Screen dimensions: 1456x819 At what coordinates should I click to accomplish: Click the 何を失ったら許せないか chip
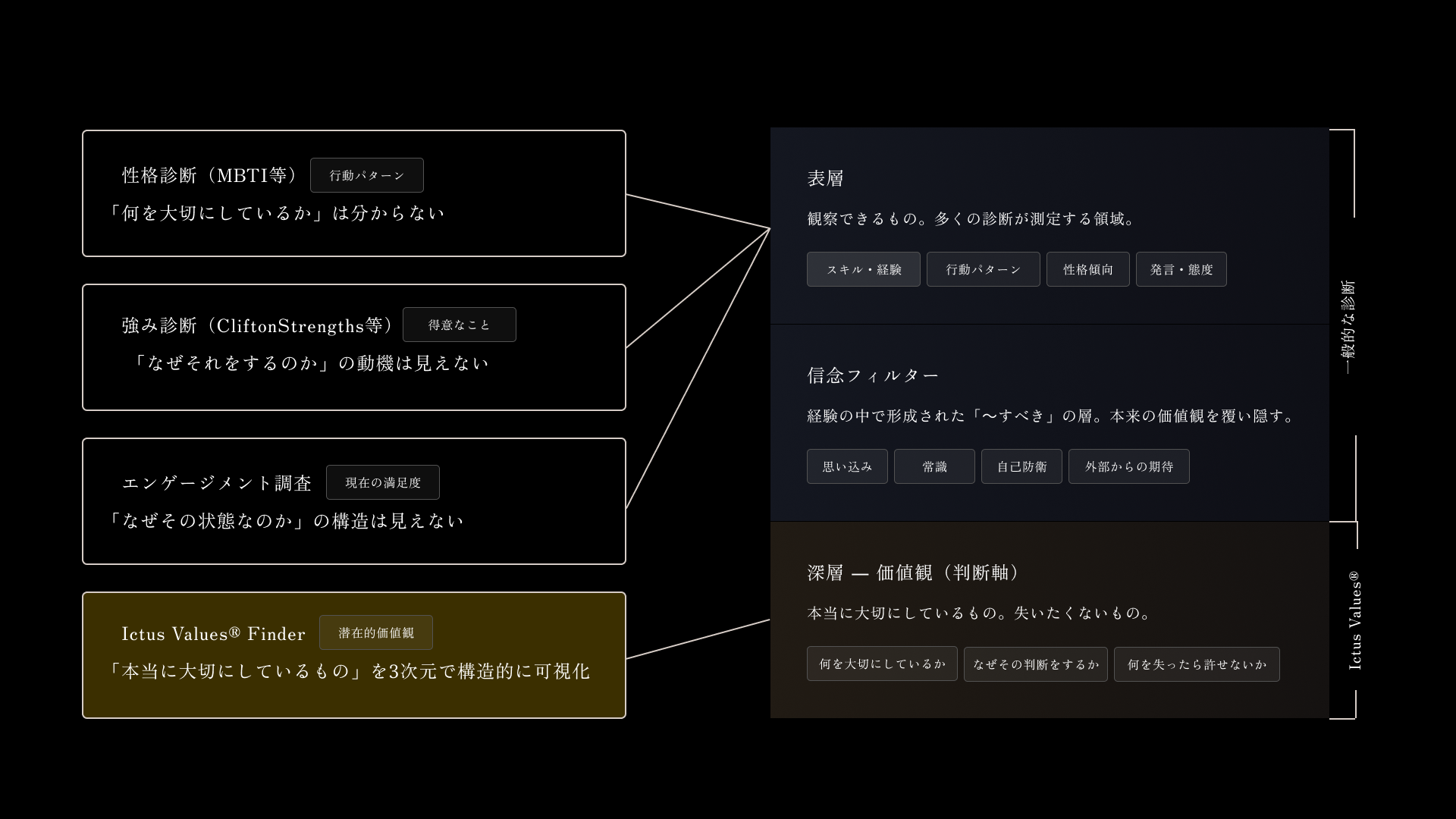1197,664
